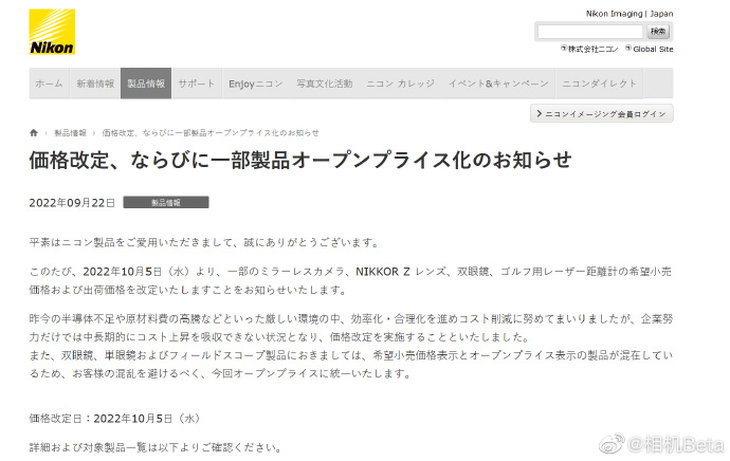The height and width of the screenshot is (461, 730).
Task: Click the 検索 search button
Action: tap(658, 32)
